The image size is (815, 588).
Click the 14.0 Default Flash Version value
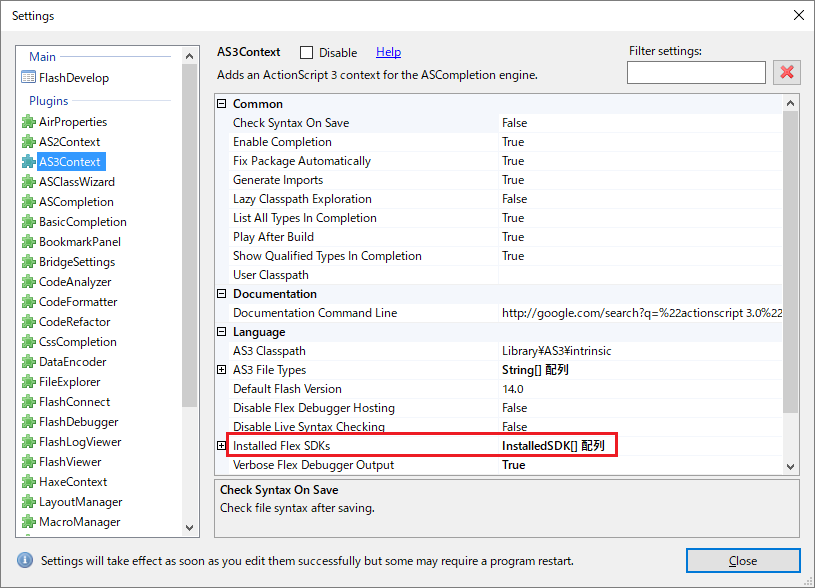tap(512, 389)
